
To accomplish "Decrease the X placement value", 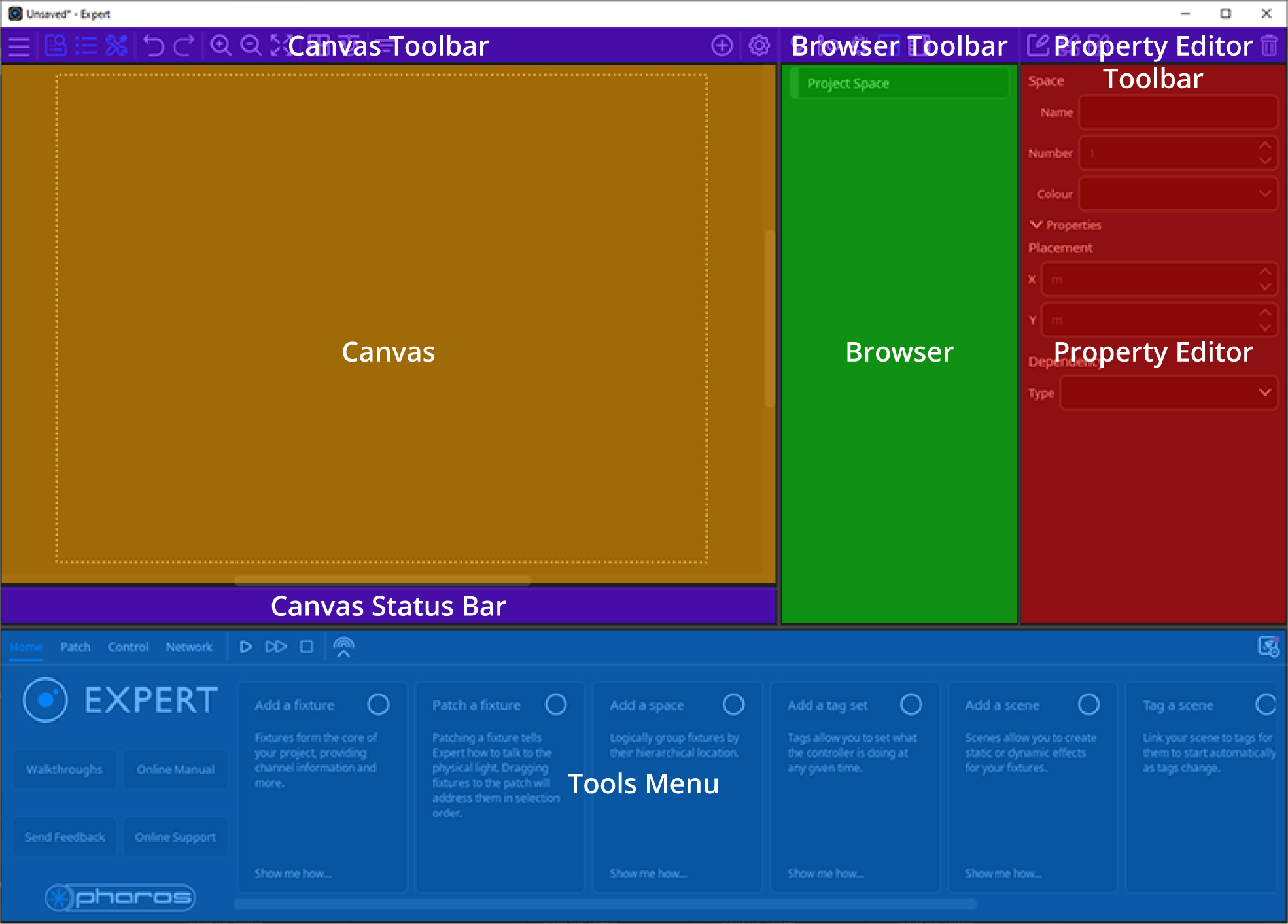I will [1265, 287].
